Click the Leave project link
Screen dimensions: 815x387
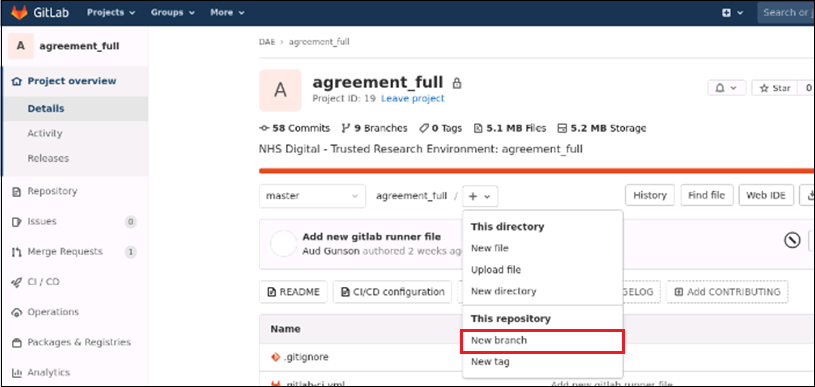(x=413, y=98)
